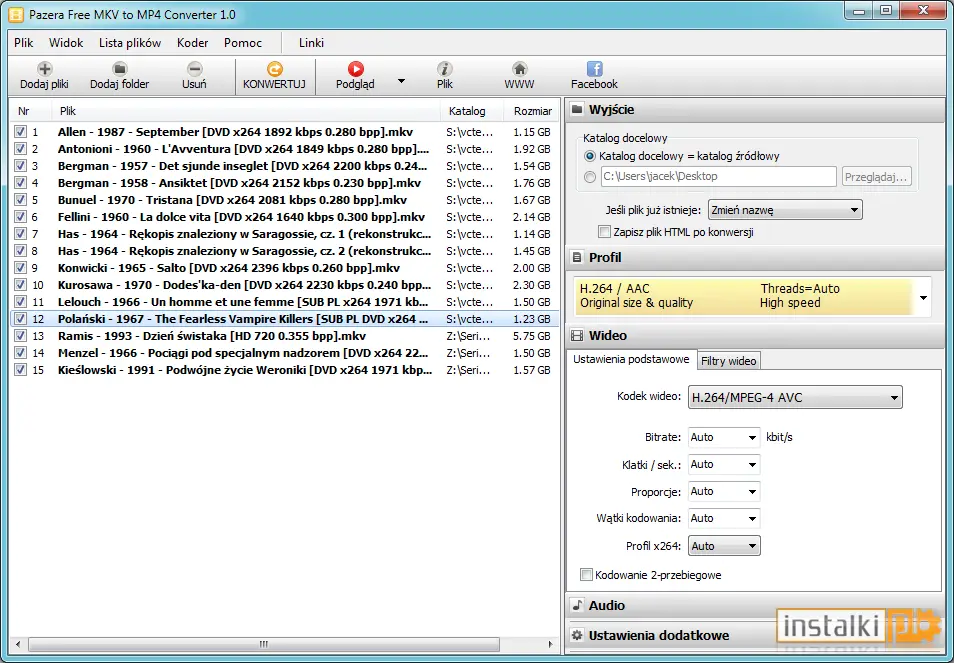
Task: Click the Ustawienia dodatkowe gear icon
Action: tap(577, 635)
